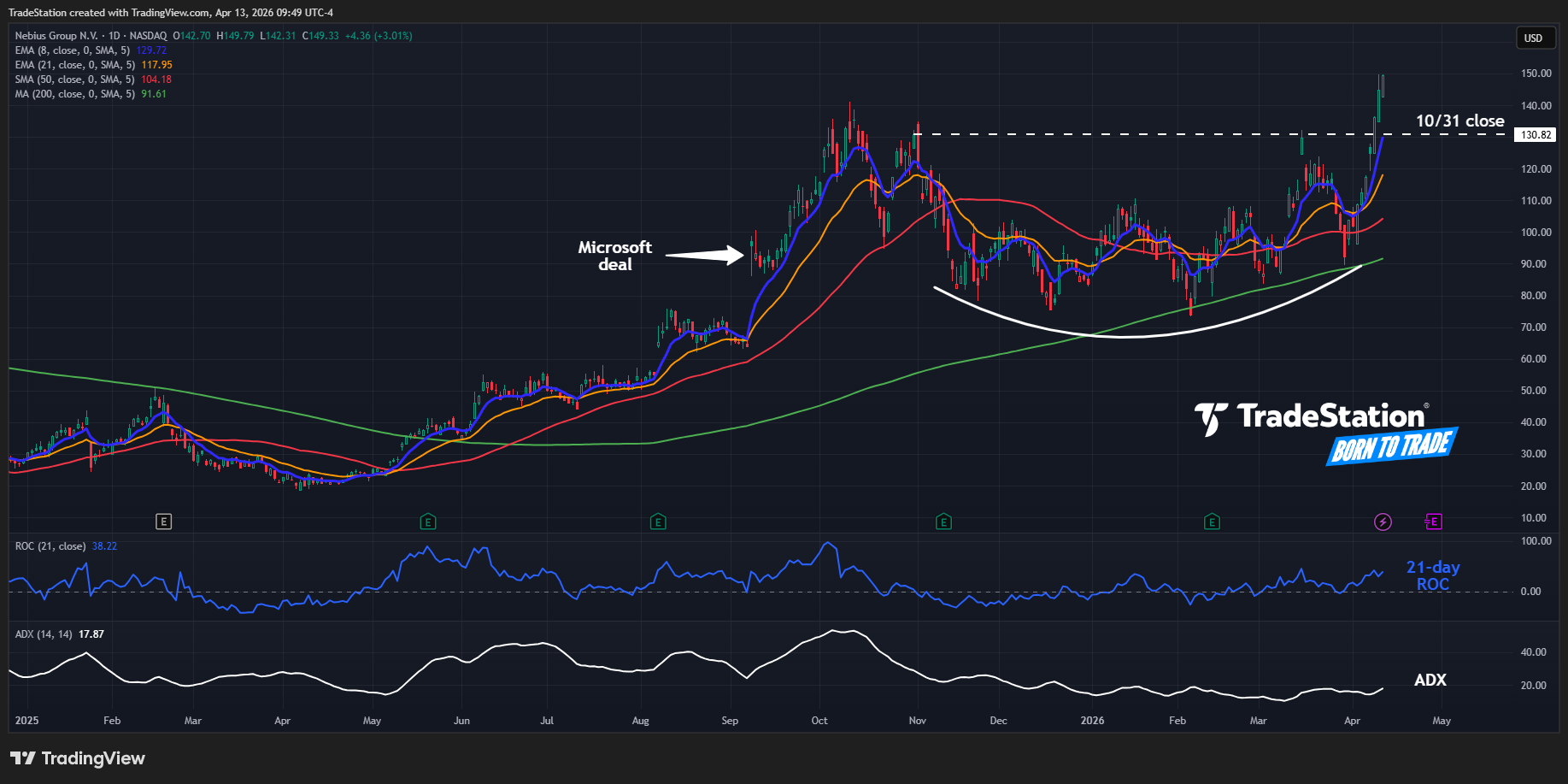Select the EMA 21 indicator legend
Viewport: 1568px width, 784px height.
[x=74, y=65]
